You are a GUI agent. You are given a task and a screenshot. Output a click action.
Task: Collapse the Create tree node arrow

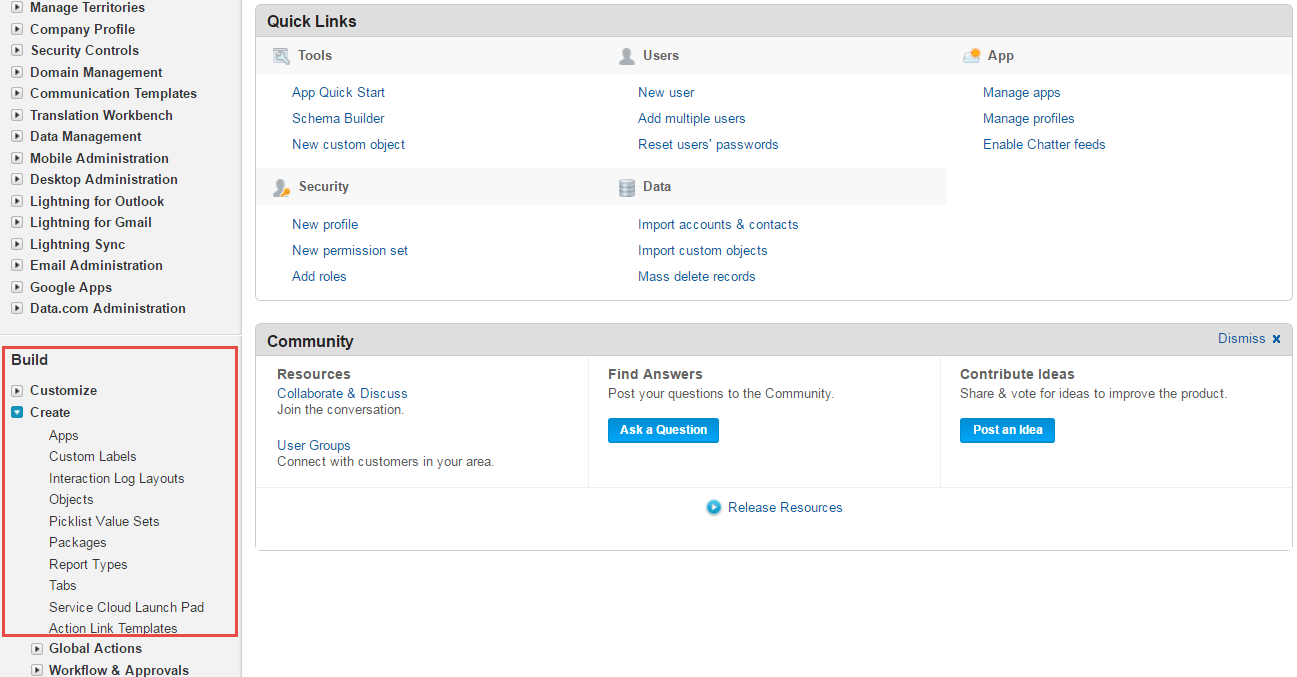point(17,412)
